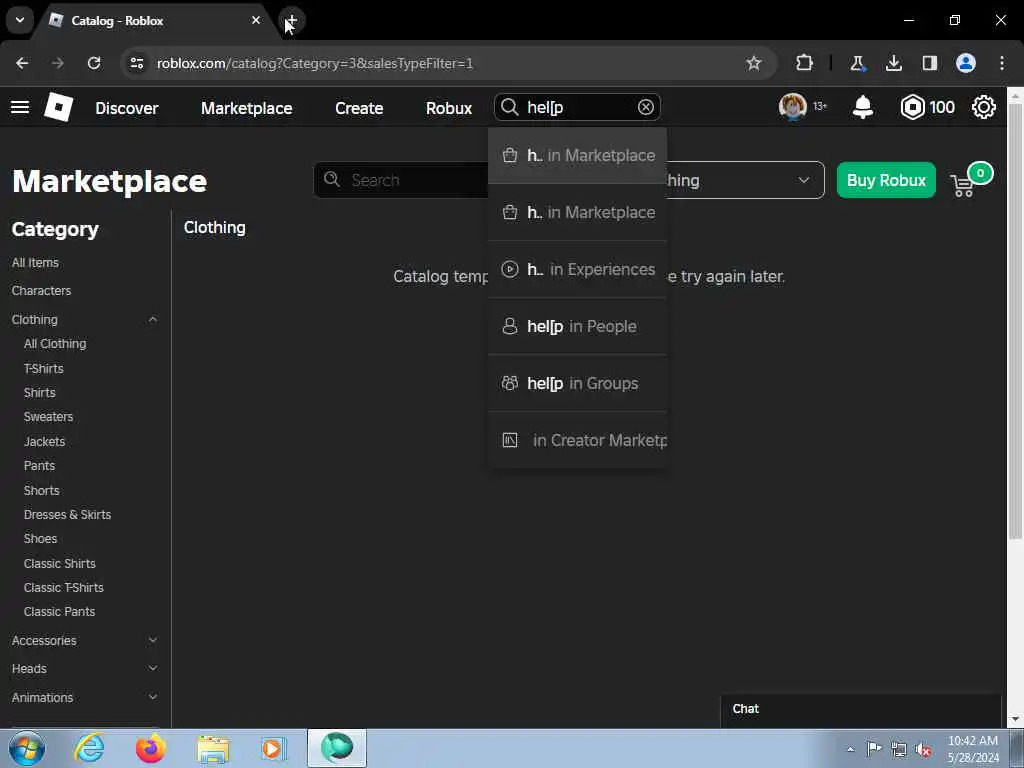Click the Buy Robux button

coord(886,180)
